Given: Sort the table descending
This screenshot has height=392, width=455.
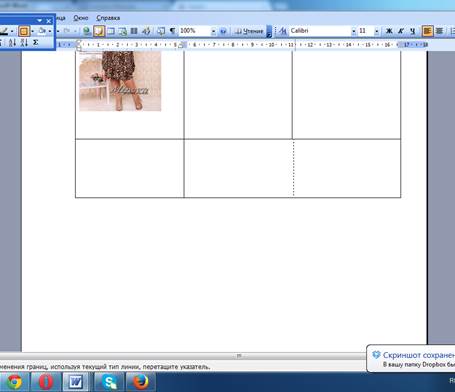Looking at the screenshot, I should [24, 42].
